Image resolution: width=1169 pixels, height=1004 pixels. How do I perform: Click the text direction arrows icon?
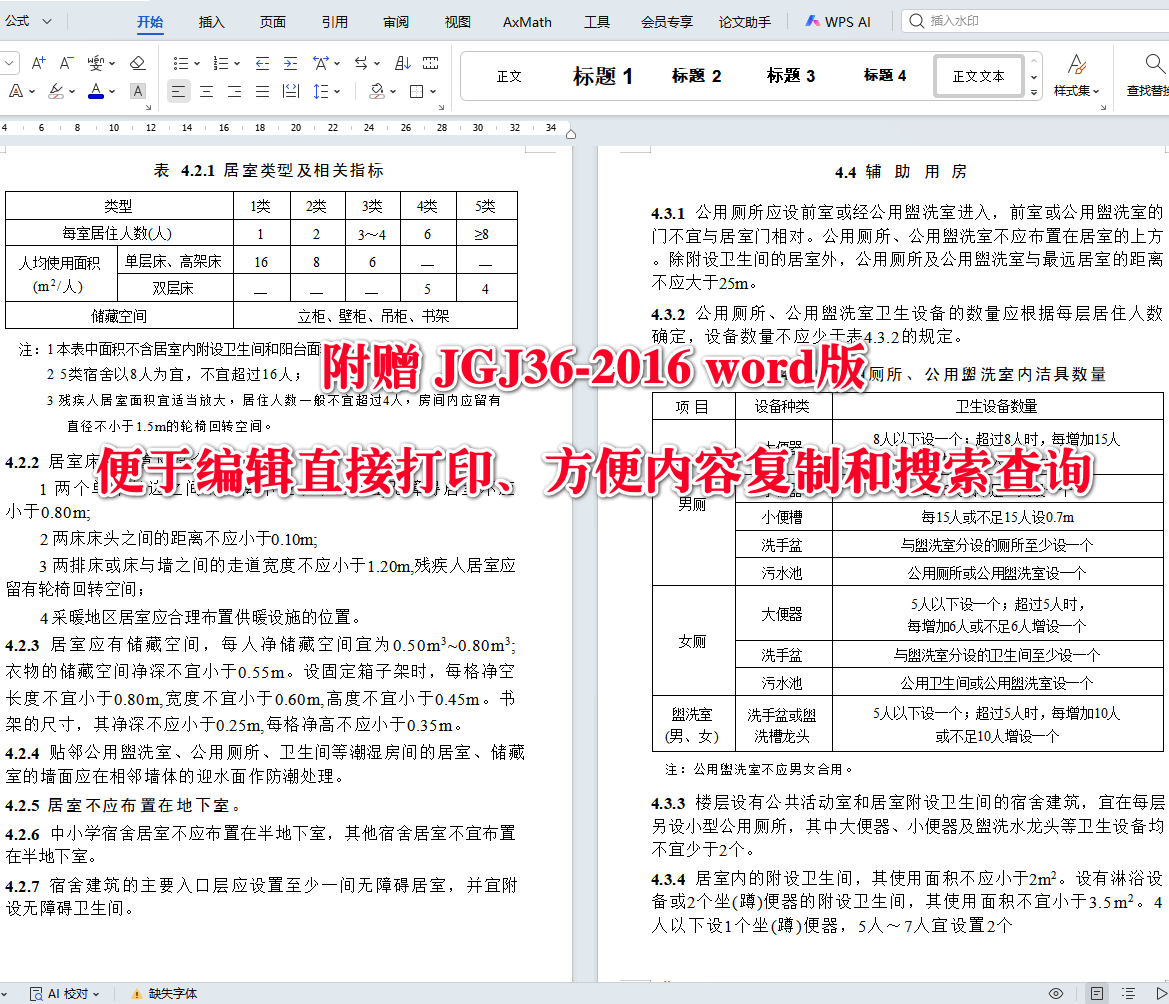tap(361, 63)
